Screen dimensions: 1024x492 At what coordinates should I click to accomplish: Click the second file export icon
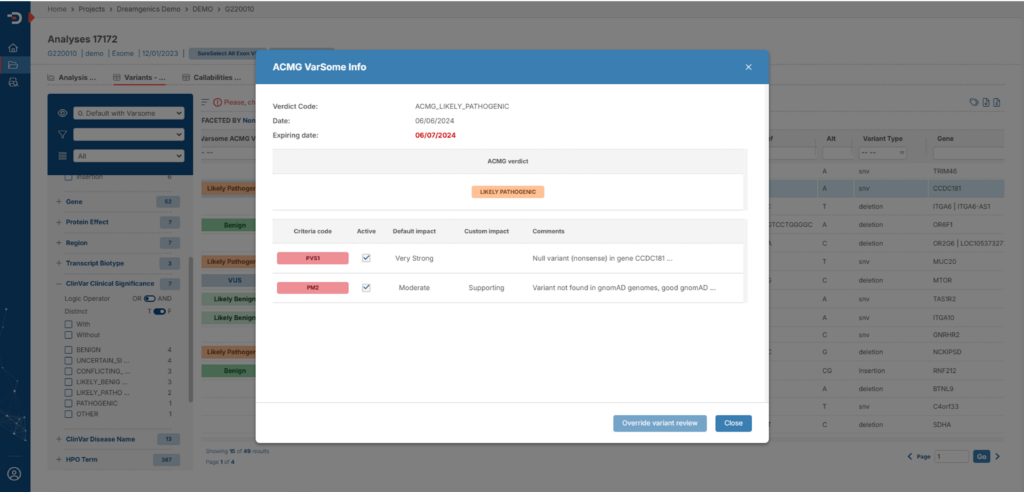(x=997, y=102)
